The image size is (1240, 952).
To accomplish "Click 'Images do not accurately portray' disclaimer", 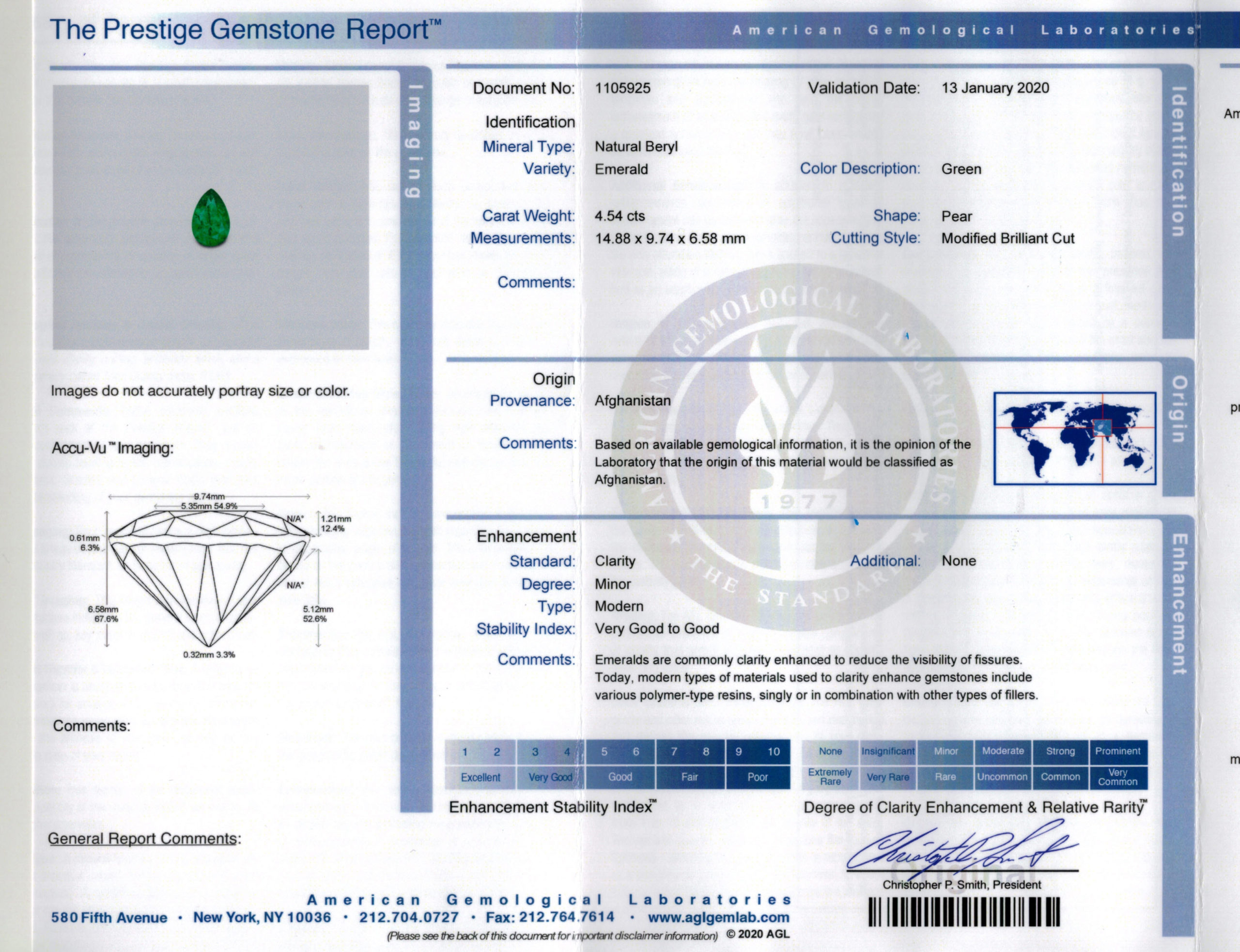I will pos(200,391).
